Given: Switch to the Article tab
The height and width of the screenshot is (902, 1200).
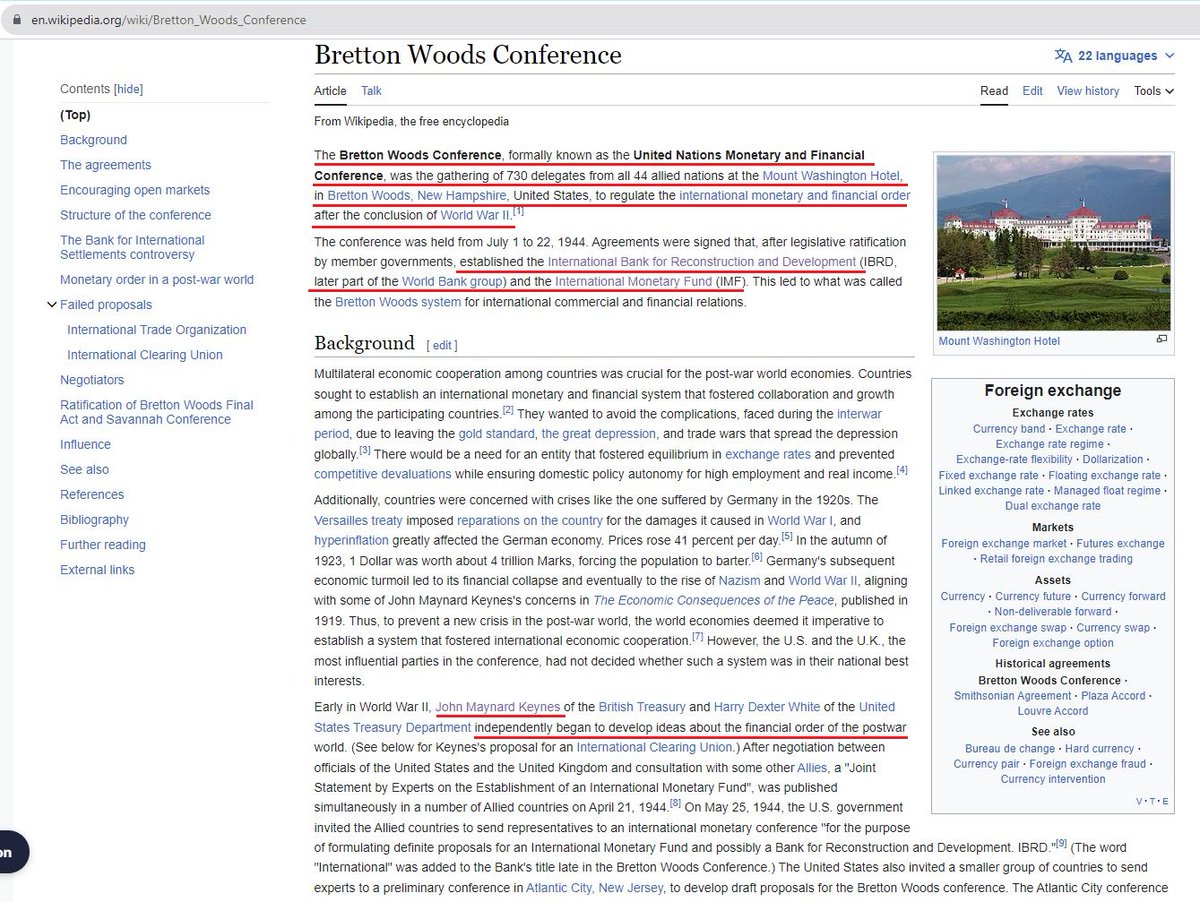Looking at the screenshot, I should [330, 91].
